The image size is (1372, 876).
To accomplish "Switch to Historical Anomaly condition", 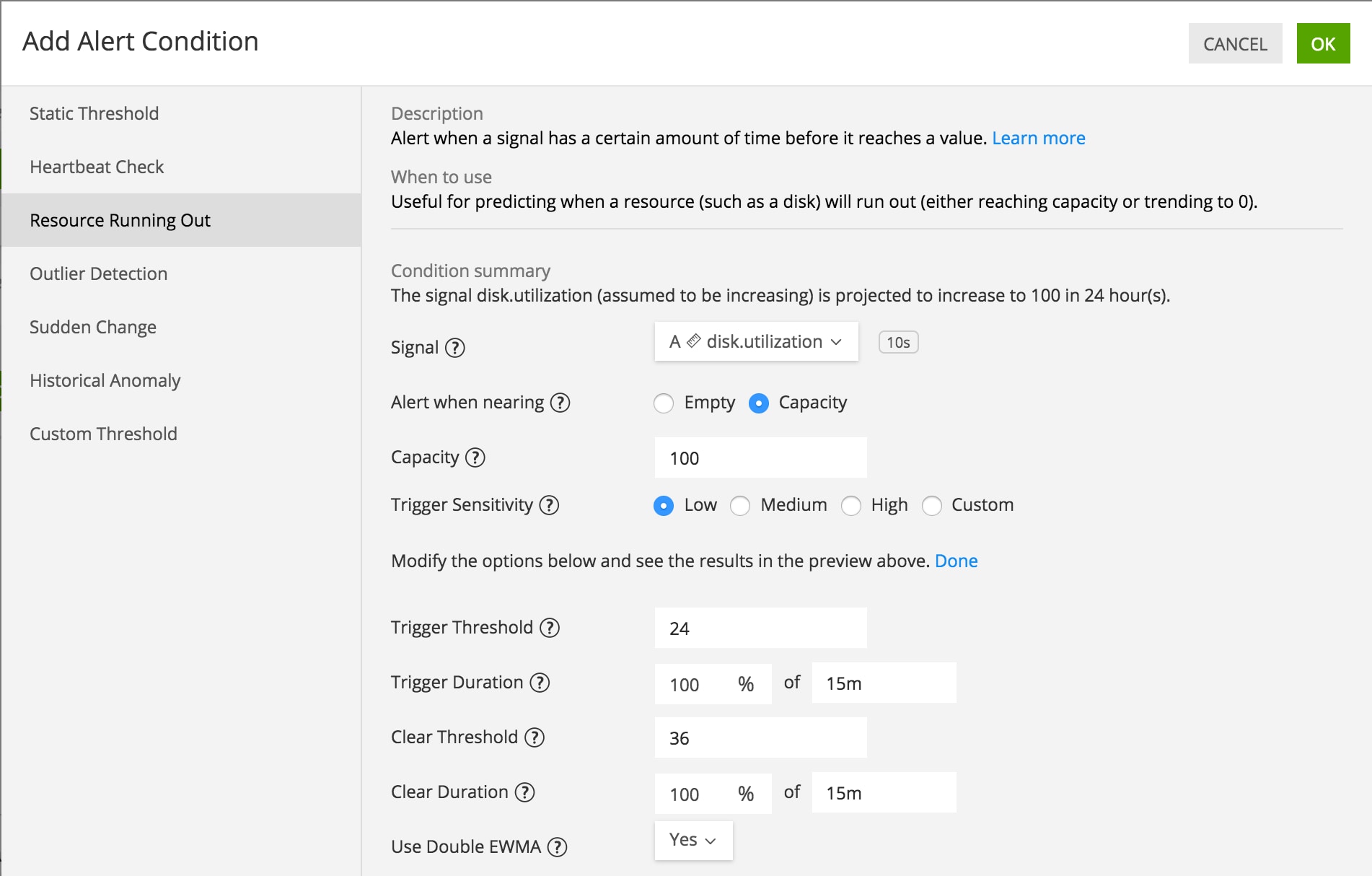I will click(181, 380).
